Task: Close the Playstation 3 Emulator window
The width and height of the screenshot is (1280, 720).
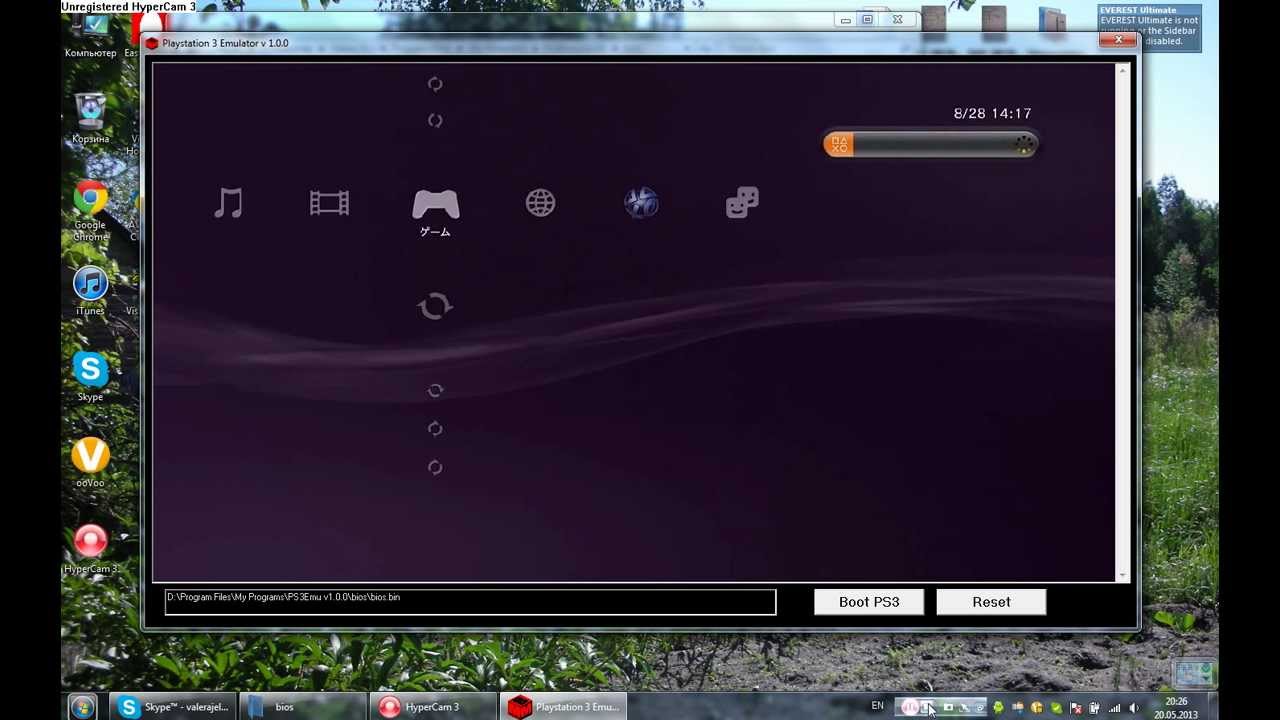Action: click(1118, 40)
